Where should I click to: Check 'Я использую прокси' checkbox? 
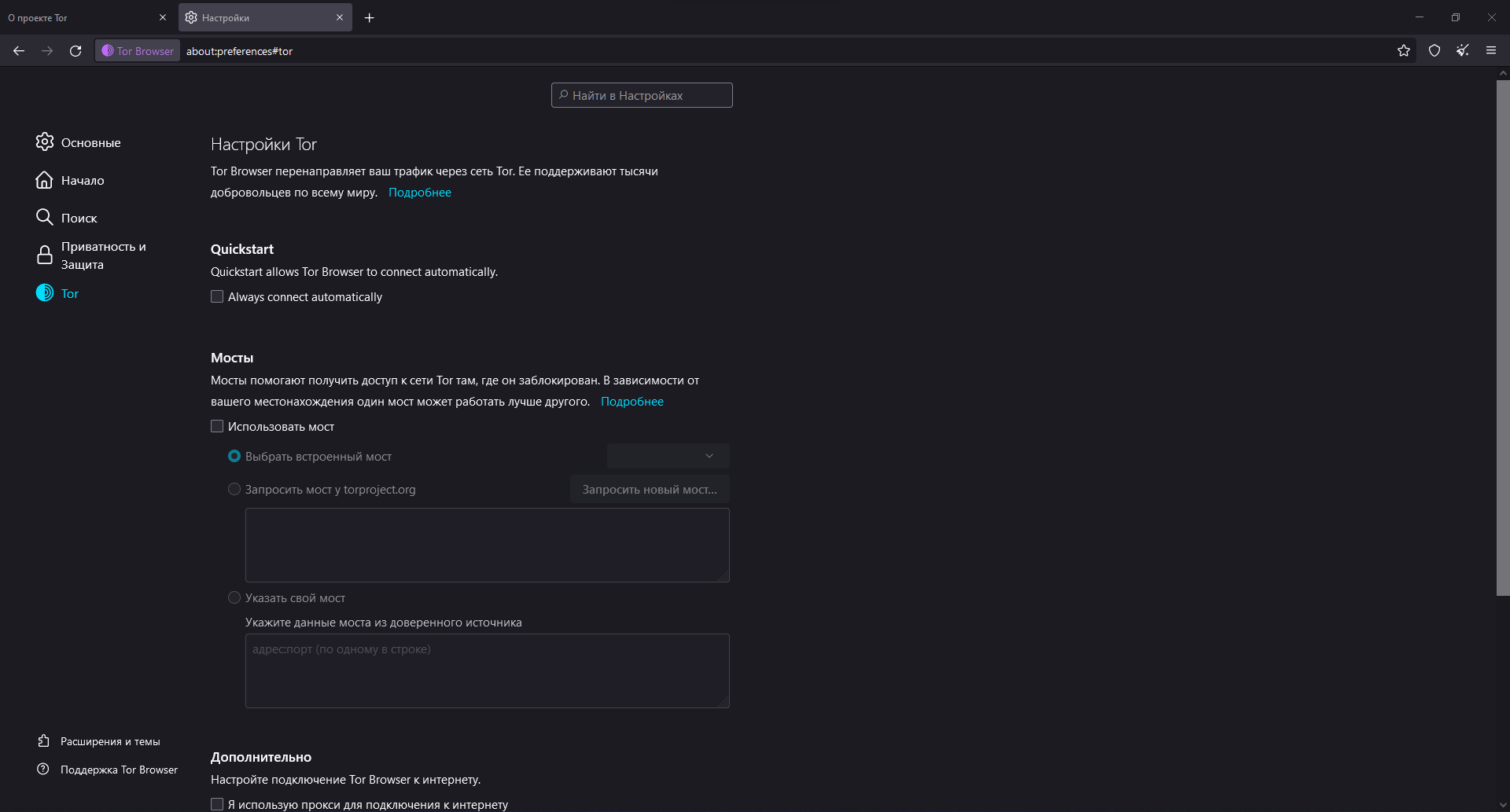[x=217, y=804]
